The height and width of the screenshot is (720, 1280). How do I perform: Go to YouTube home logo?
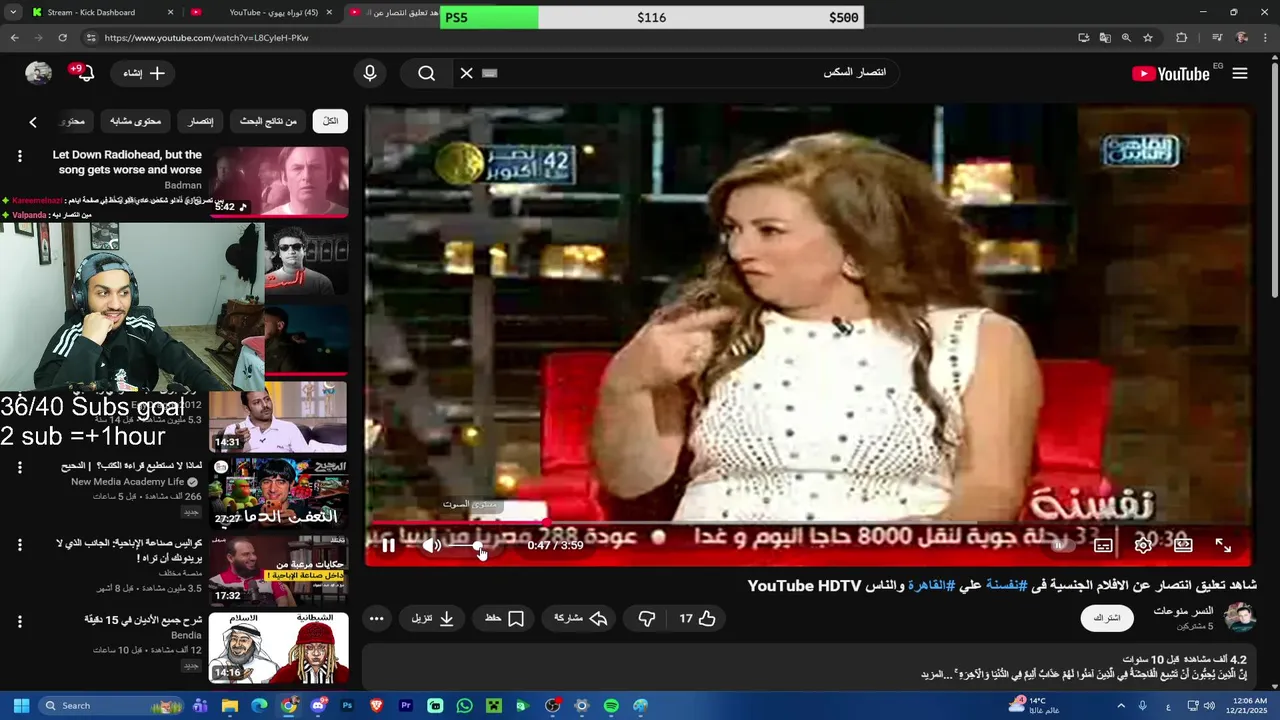(x=1171, y=73)
